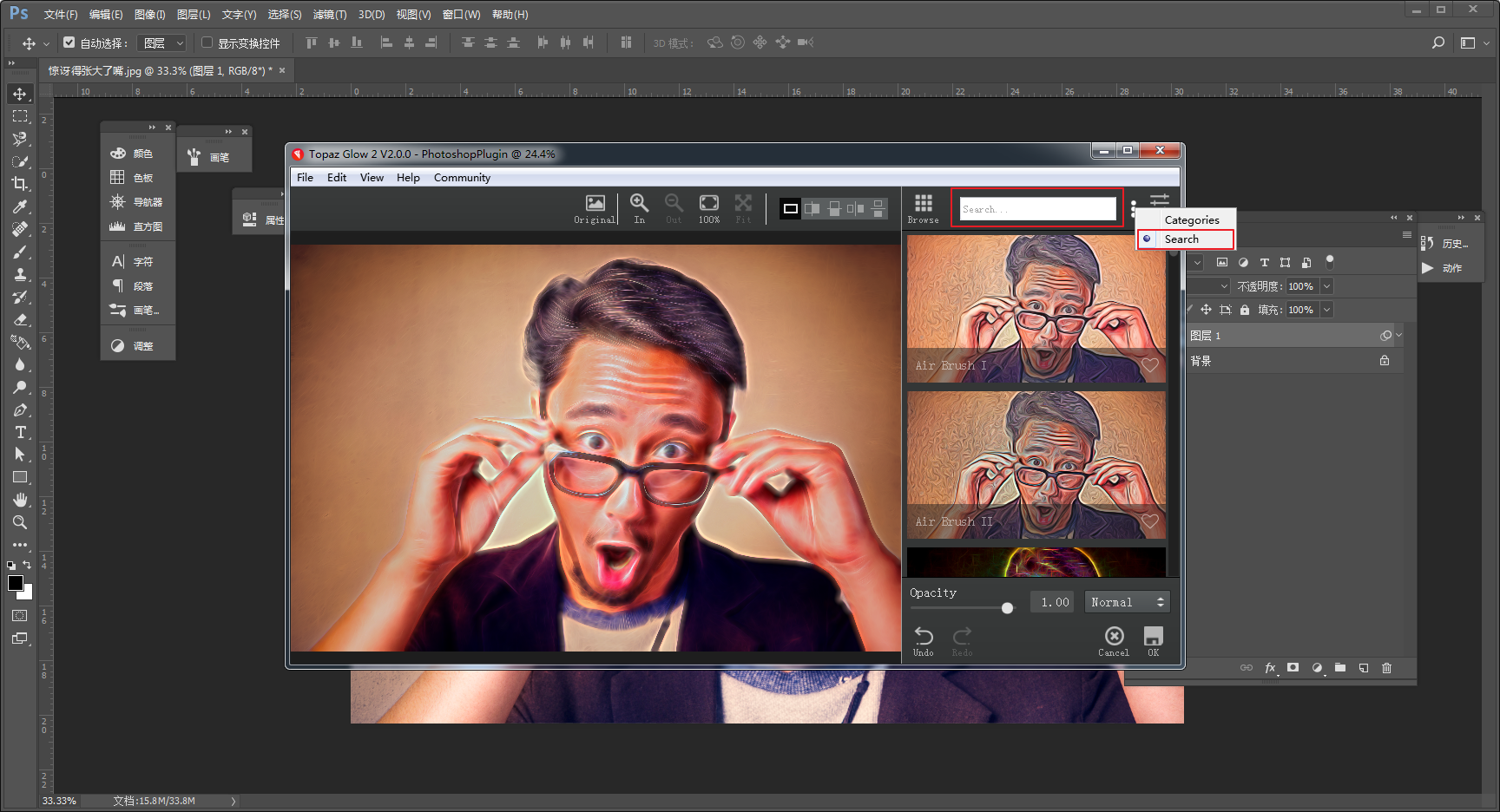The image size is (1500, 812).
Task: Toggle lock-all icon in Layers panel
Action: click(1245, 310)
